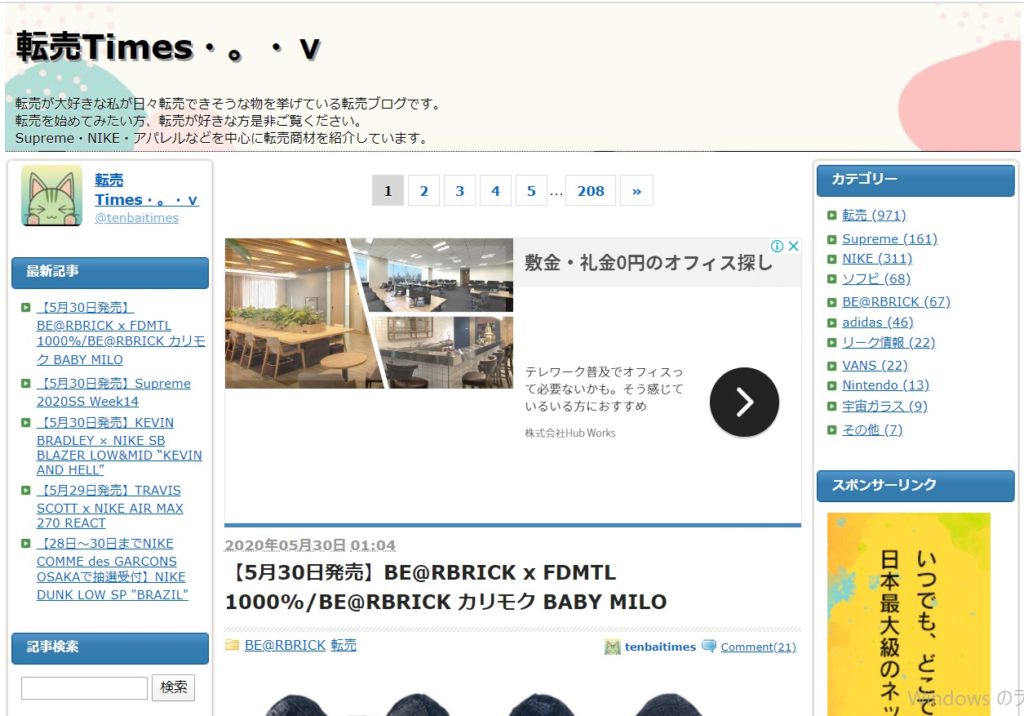
Task: Click the 最新記事 sidebar heading
Action: [110, 272]
